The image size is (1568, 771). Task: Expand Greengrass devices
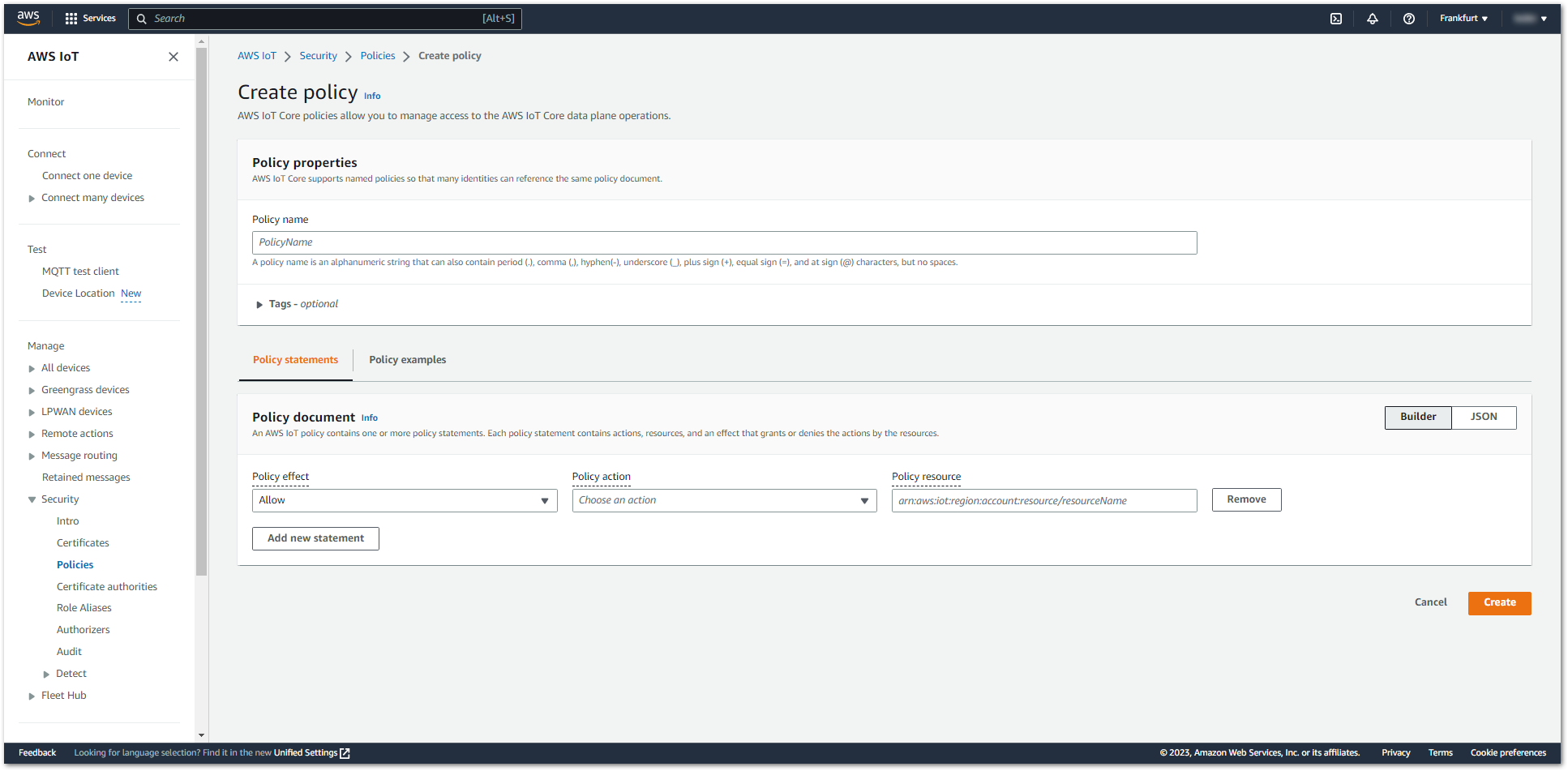pos(32,391)
